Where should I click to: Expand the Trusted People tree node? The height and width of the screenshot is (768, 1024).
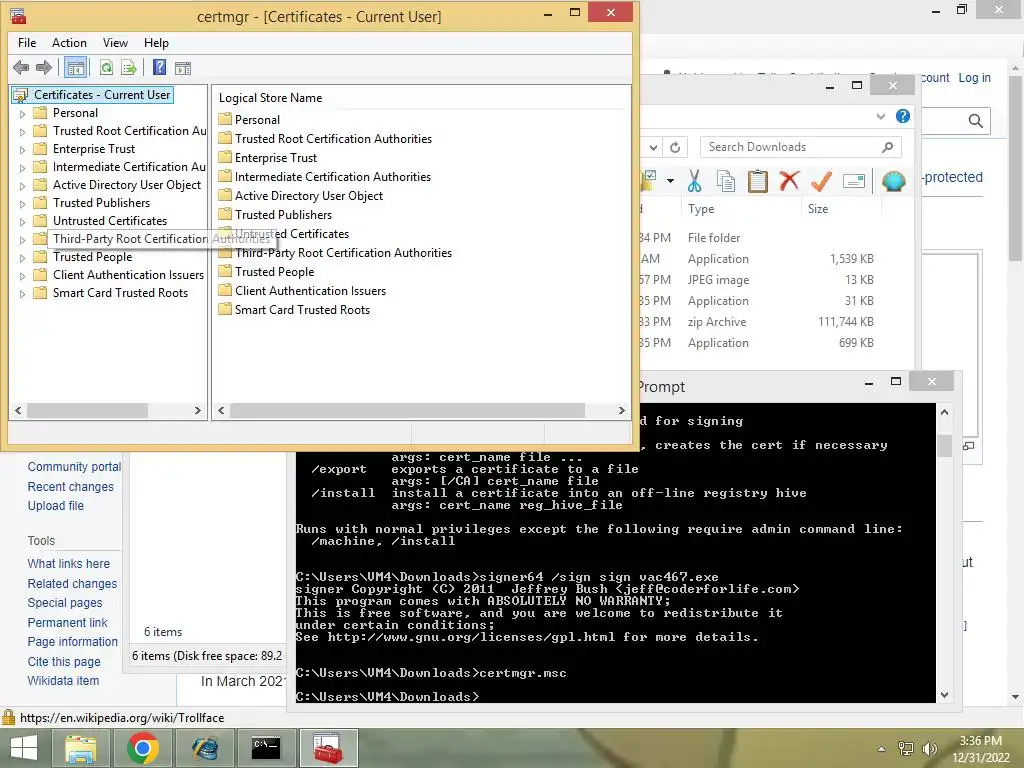point(22,257)
